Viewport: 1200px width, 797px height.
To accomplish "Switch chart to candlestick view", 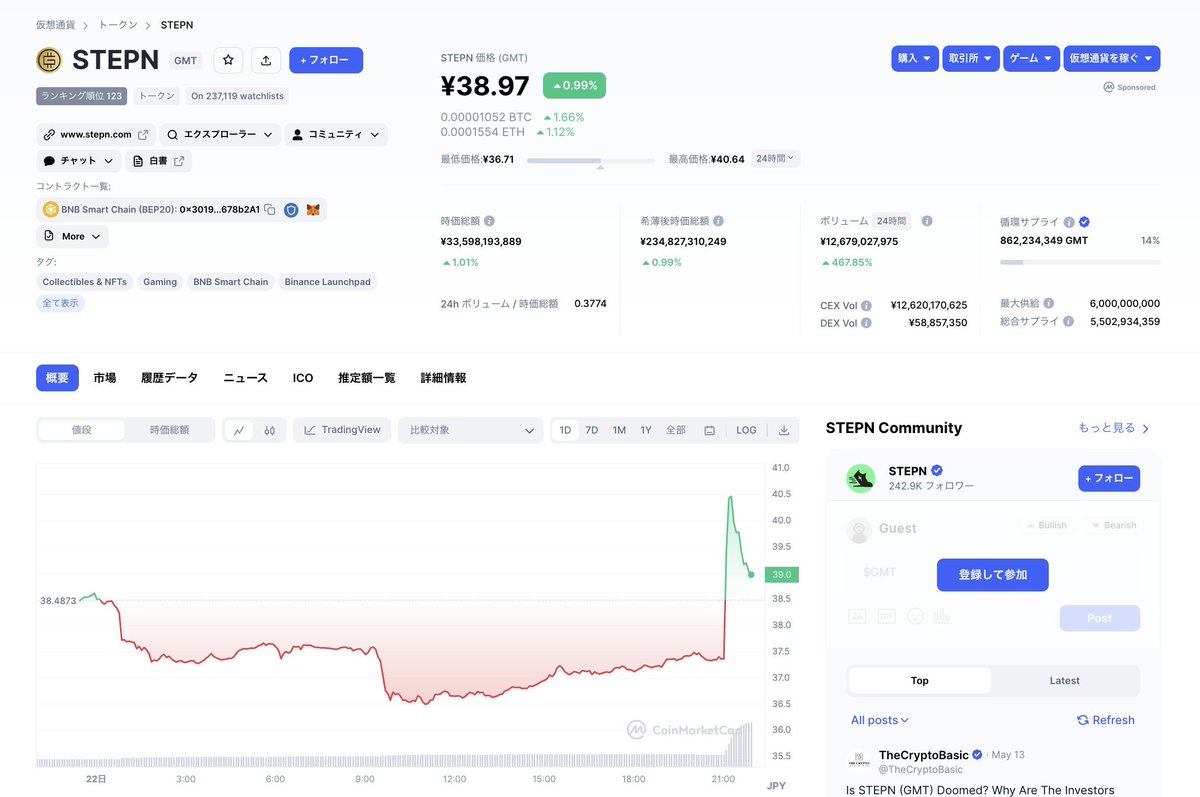I will (x=270, y=430).
